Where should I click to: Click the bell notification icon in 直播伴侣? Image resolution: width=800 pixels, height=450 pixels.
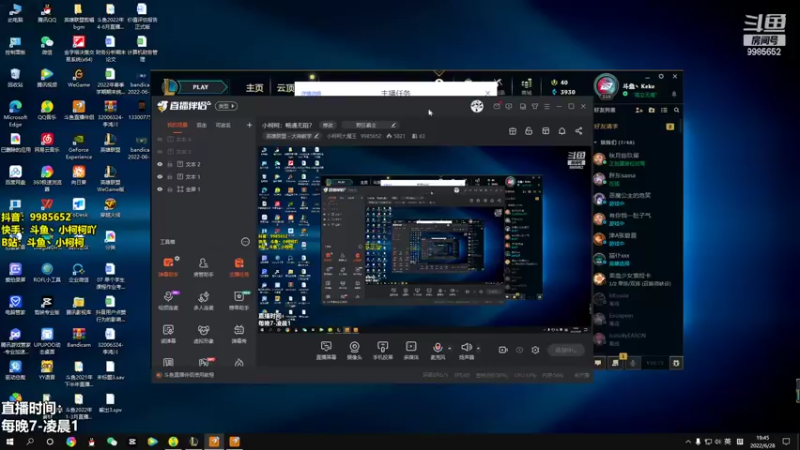(562, 131)
